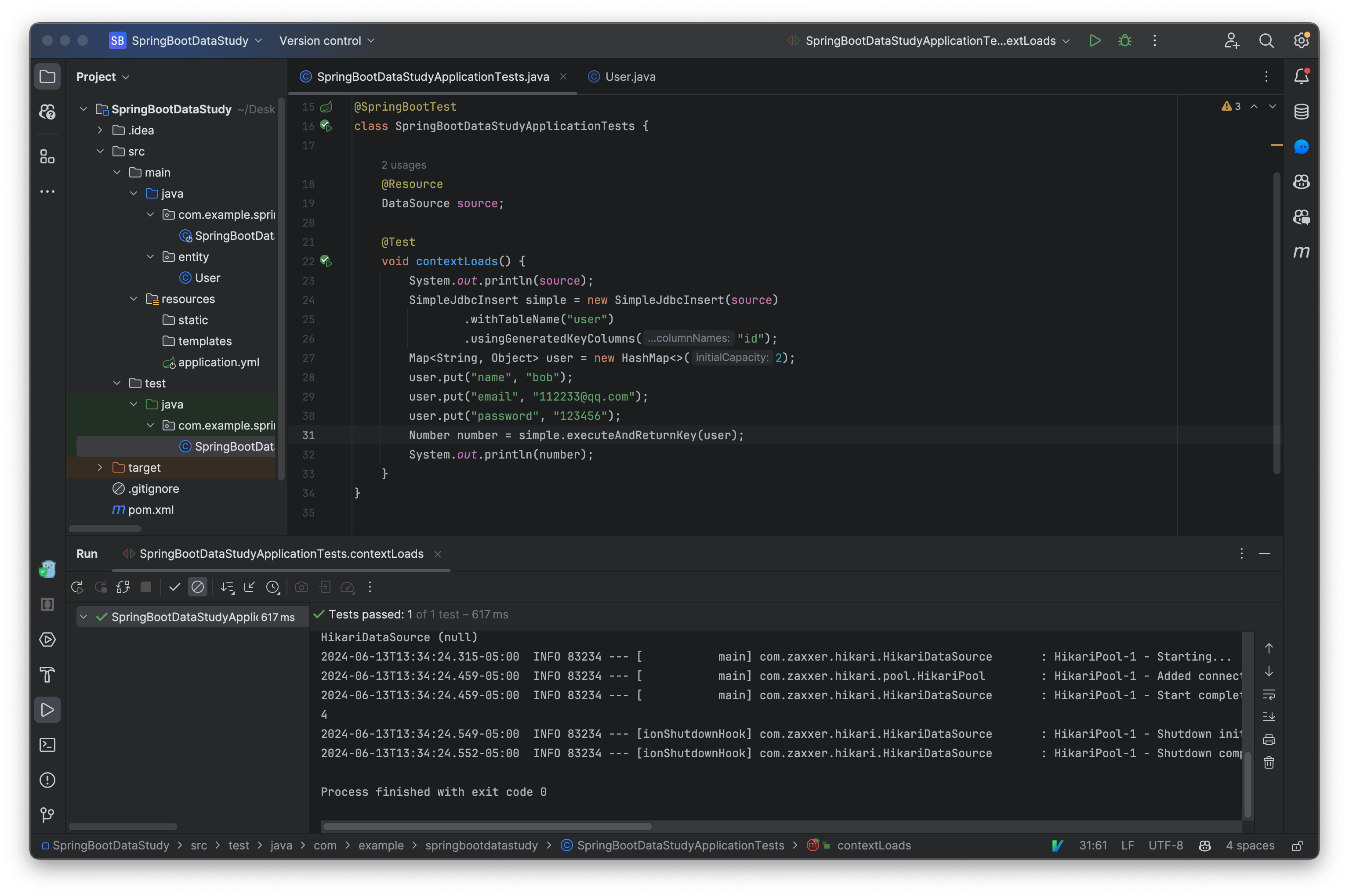Open the Problems view exclamation icon
1349x896 pixels.
tap(47, 780)
